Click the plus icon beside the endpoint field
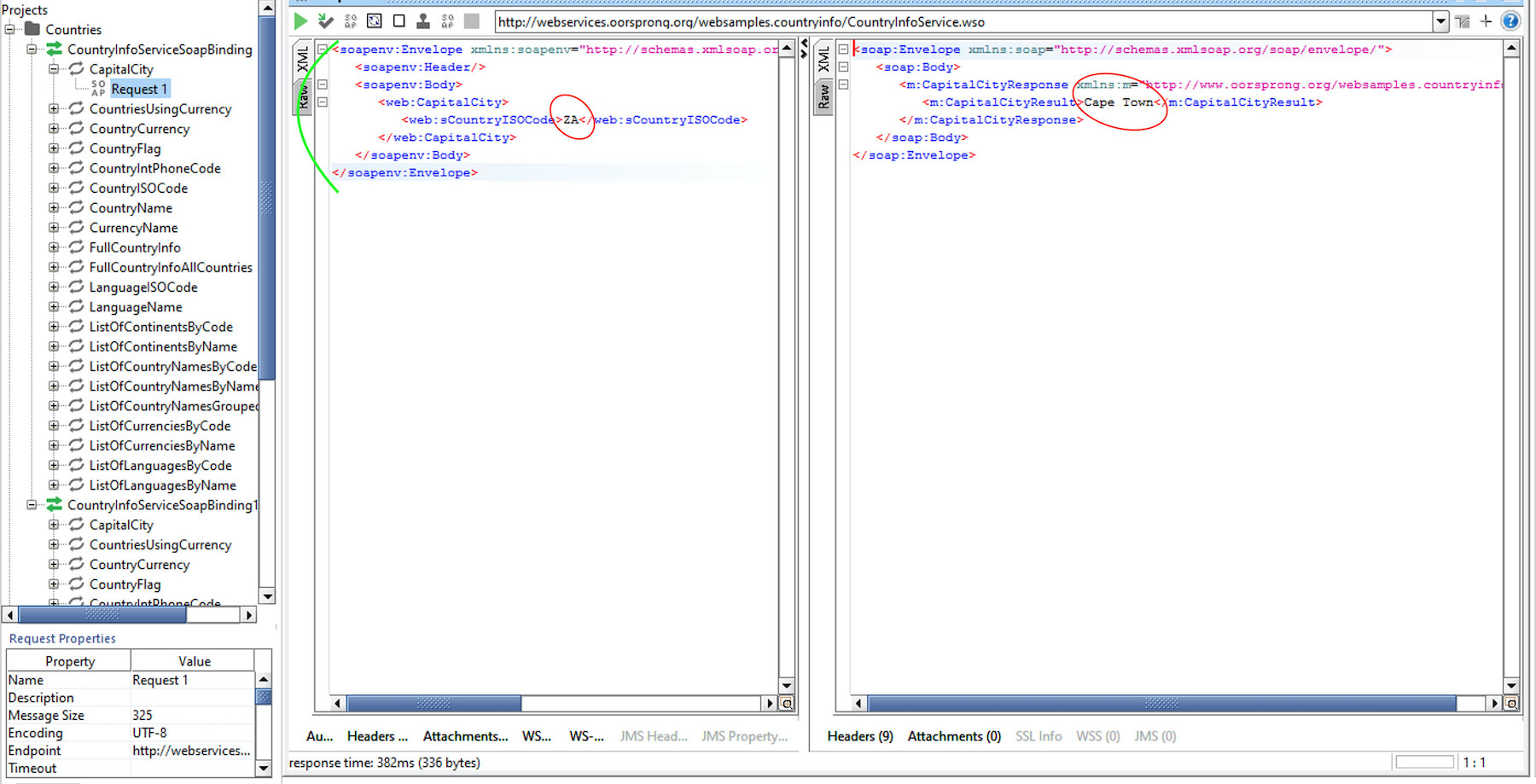 tap(1486, 21)
